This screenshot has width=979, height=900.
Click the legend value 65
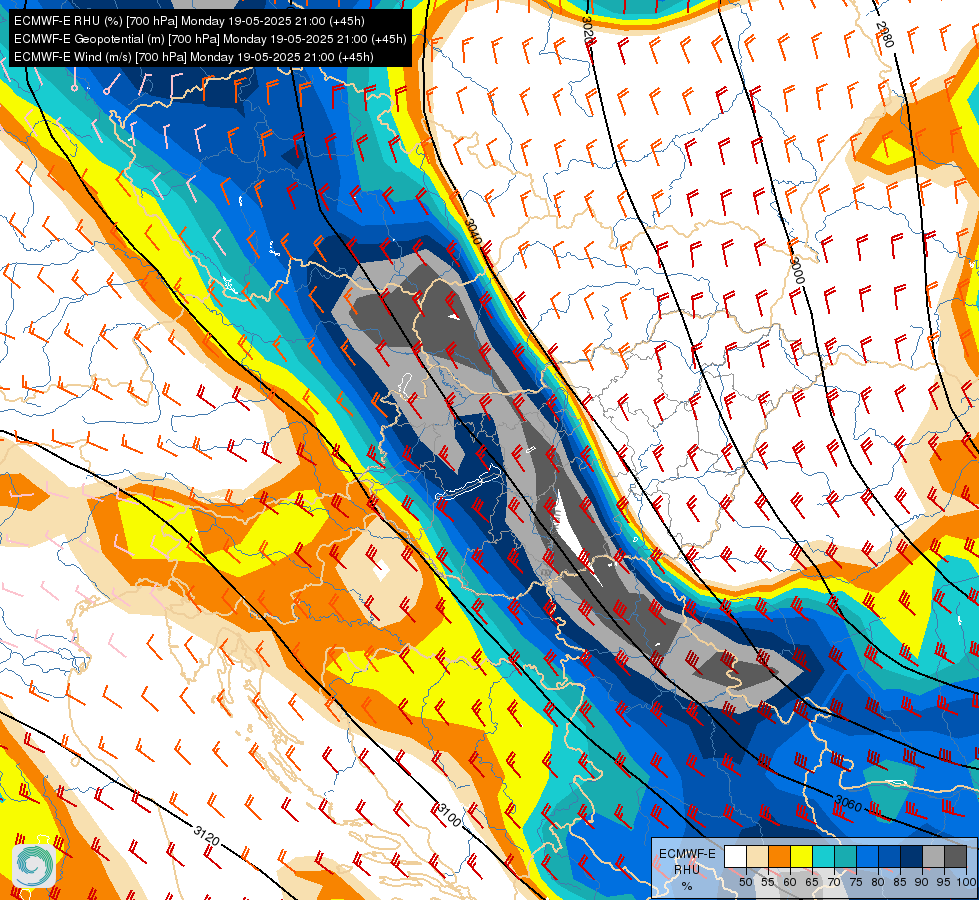[x=812, y=882]
